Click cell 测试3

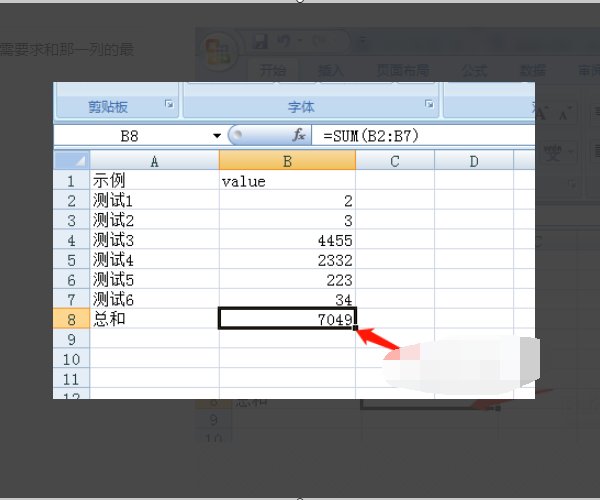[x=154, y=240]
